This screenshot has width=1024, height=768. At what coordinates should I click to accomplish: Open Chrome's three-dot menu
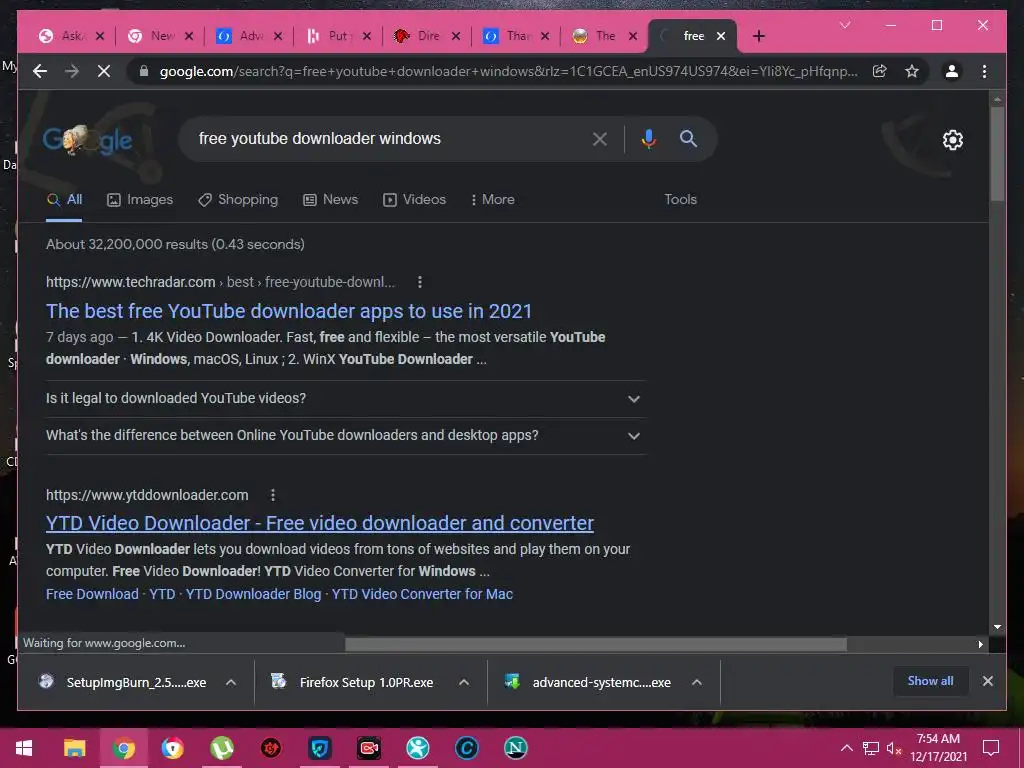(984, 71)
